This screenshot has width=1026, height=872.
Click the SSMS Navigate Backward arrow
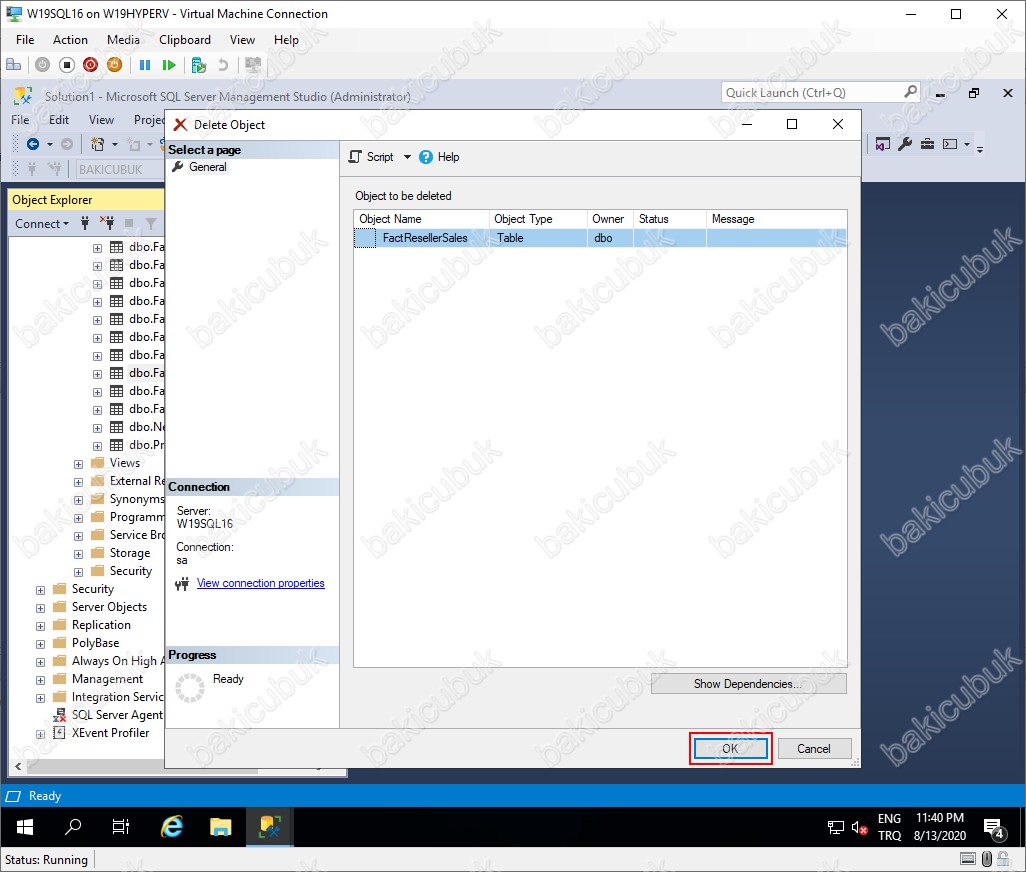tap(33, 144)
